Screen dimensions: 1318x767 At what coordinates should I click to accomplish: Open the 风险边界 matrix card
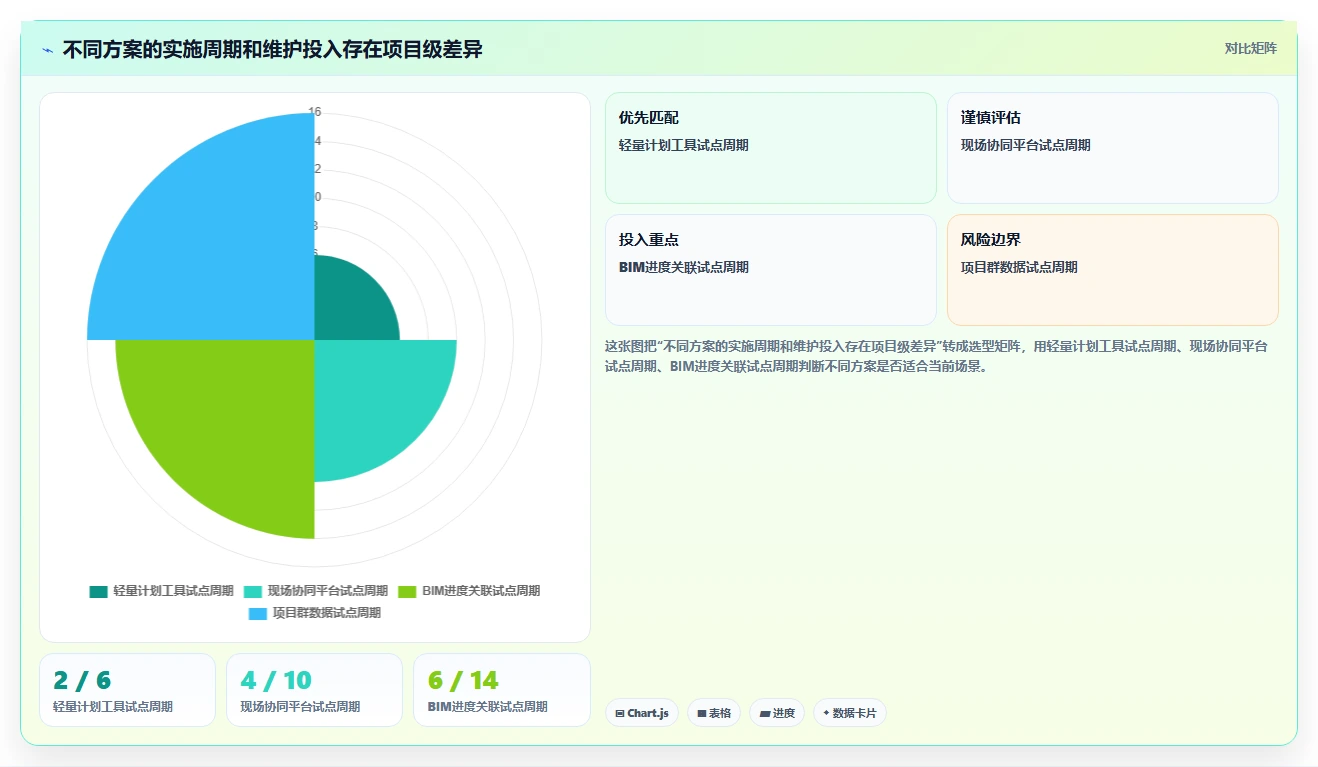click(x=1113, y=270)
